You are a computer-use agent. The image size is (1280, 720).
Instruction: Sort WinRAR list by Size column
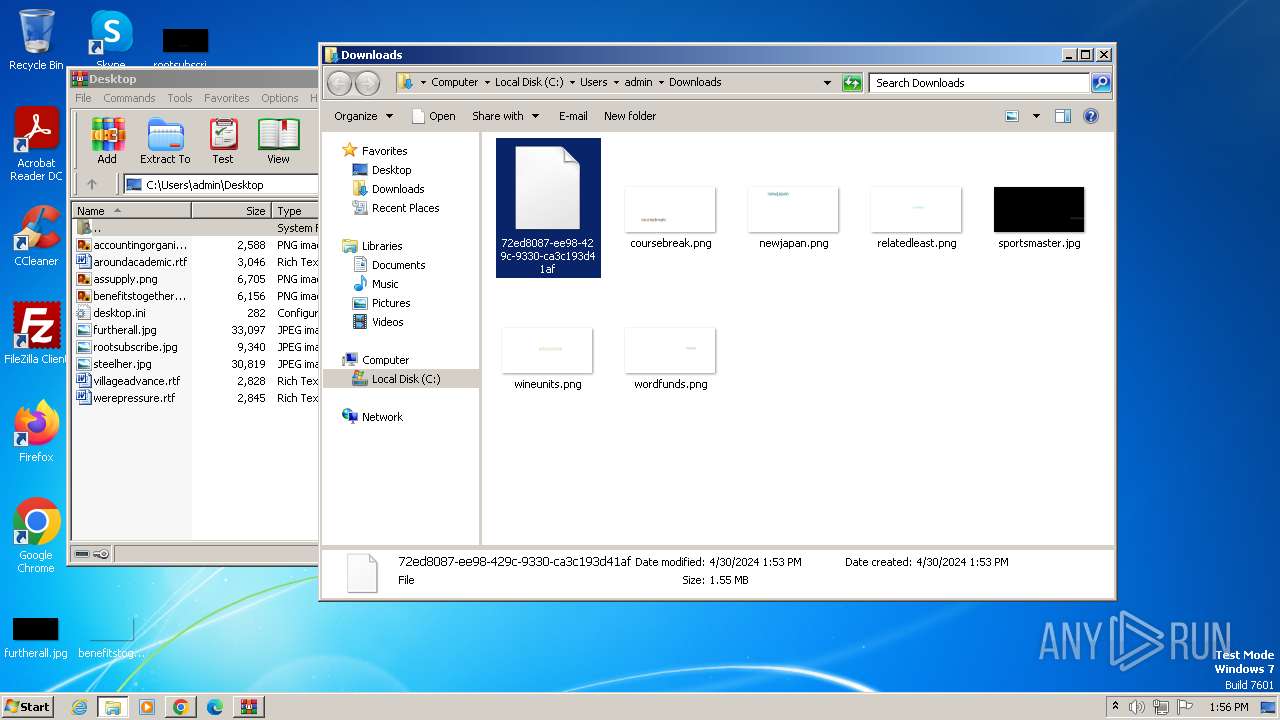click(231, 211)
